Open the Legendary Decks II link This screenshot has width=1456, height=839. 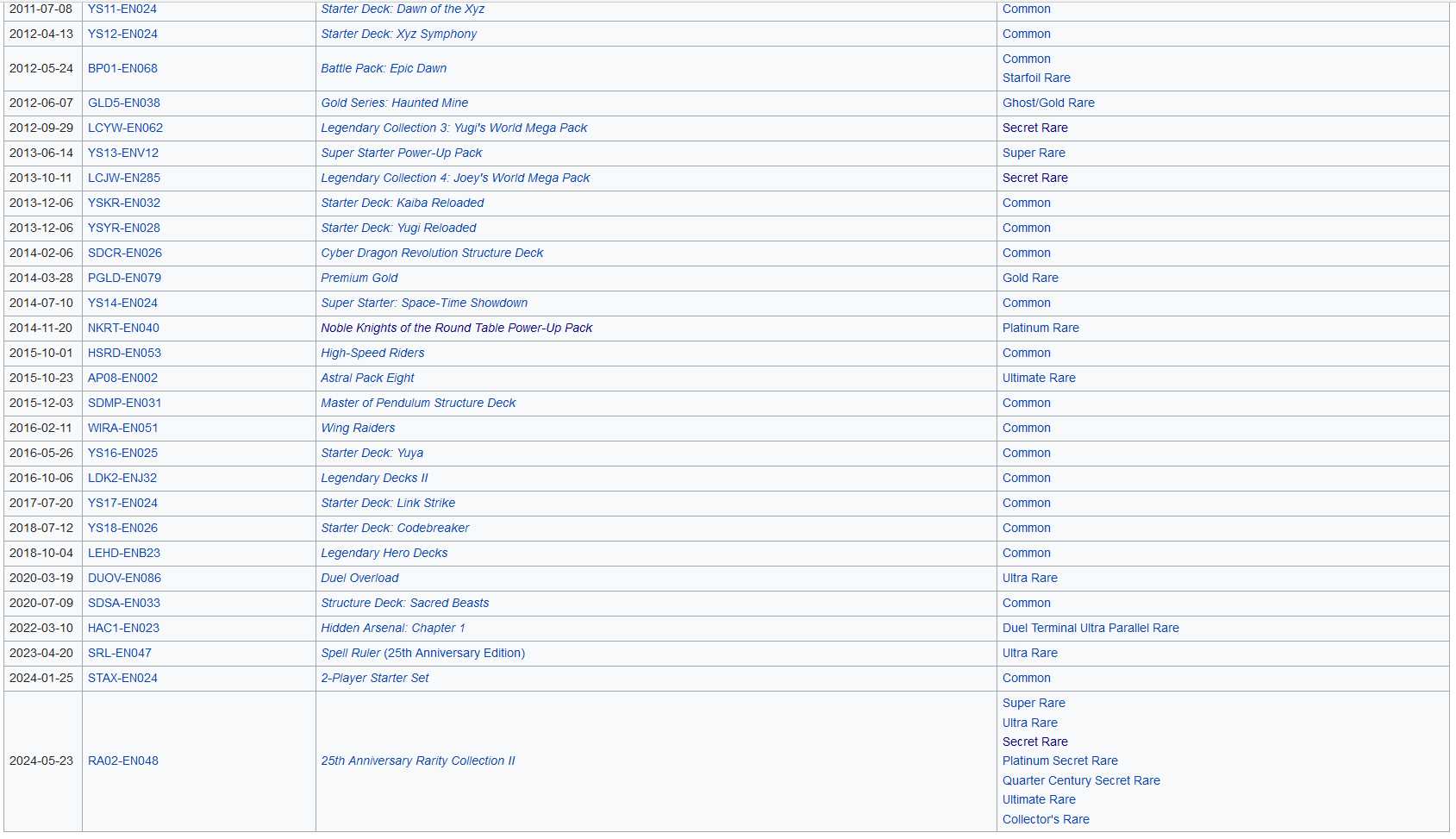click(374, 478)
